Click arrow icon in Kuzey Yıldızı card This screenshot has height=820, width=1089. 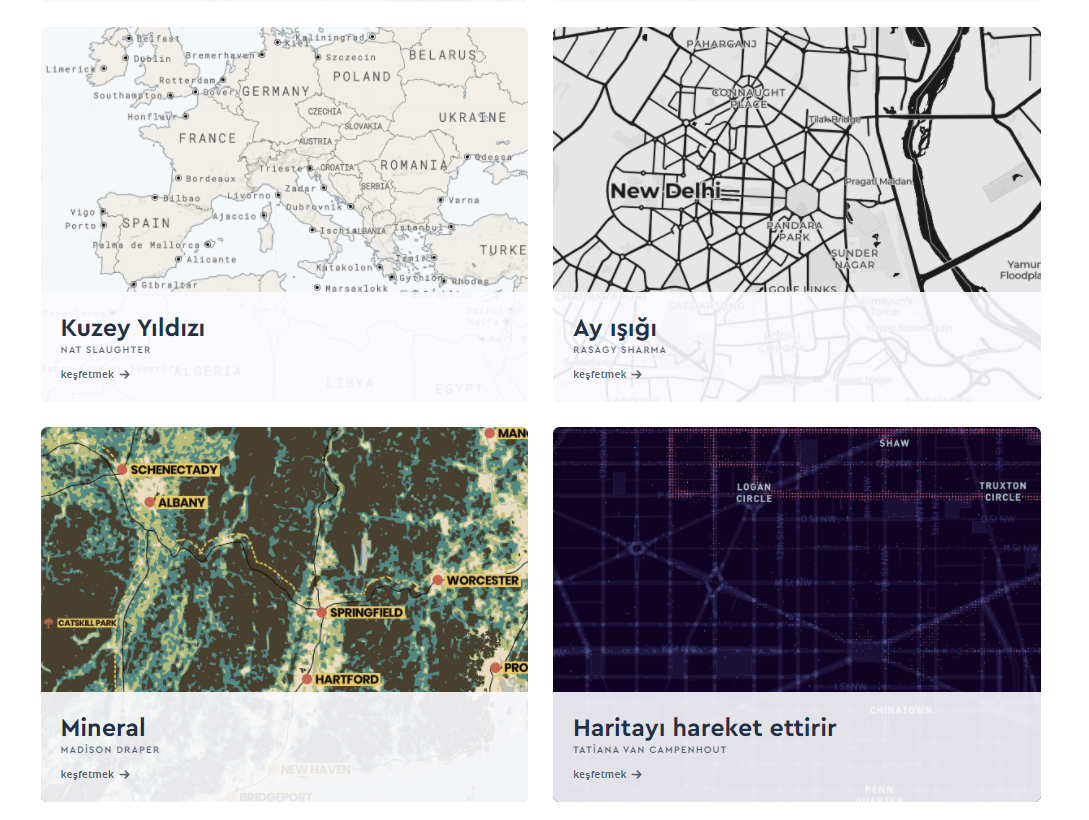point(125,375)
